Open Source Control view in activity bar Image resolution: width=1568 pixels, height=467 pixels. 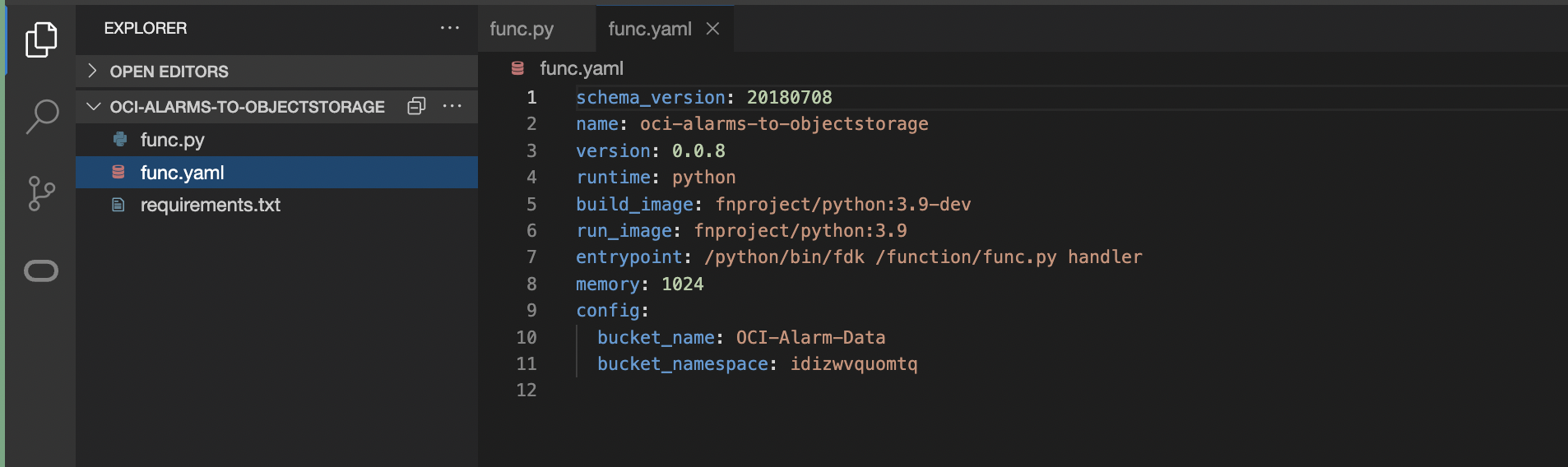tap(41, 193)
